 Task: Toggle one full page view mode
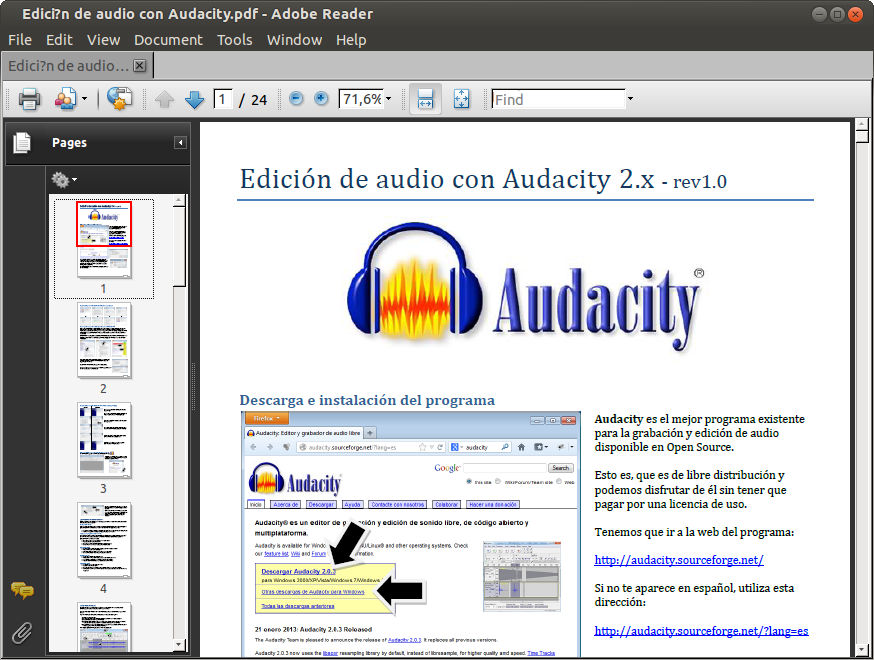click(x=462, y=99)
